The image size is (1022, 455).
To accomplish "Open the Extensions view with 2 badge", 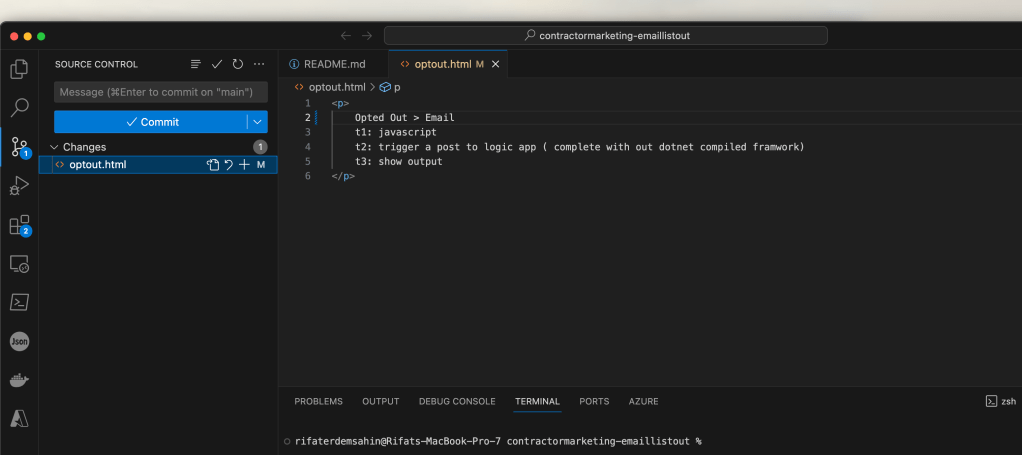I will [20, 226].
